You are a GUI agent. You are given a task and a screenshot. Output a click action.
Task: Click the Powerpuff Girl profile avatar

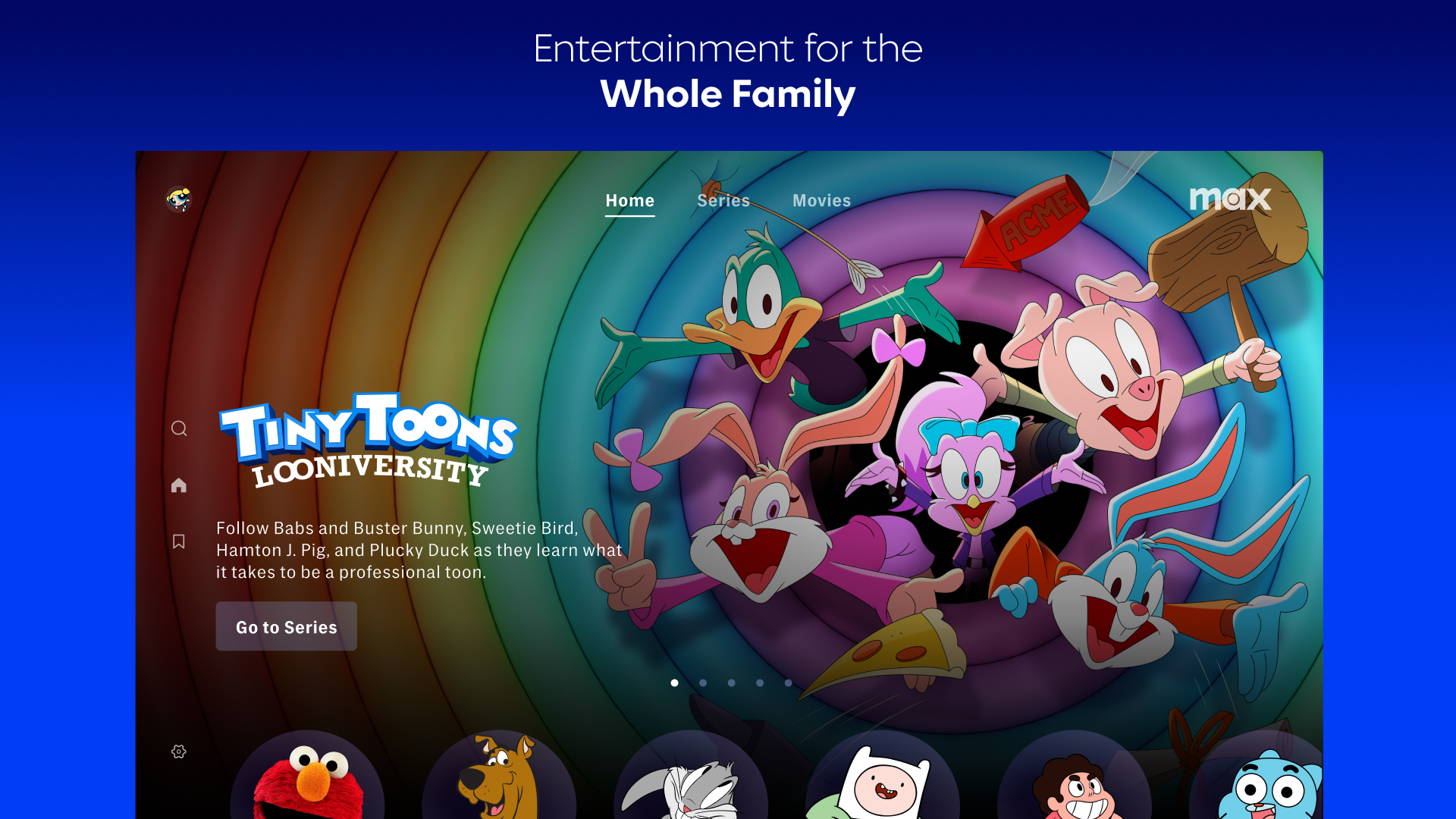click(179, 199)
